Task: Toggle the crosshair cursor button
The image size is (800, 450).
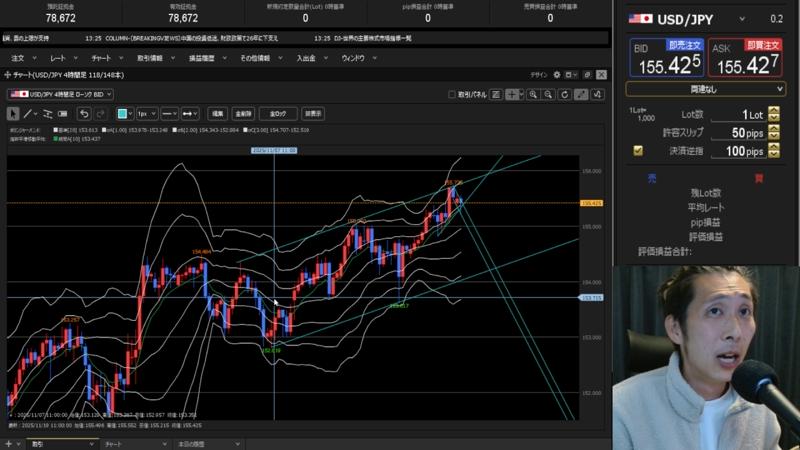Action: pos(513,94)
